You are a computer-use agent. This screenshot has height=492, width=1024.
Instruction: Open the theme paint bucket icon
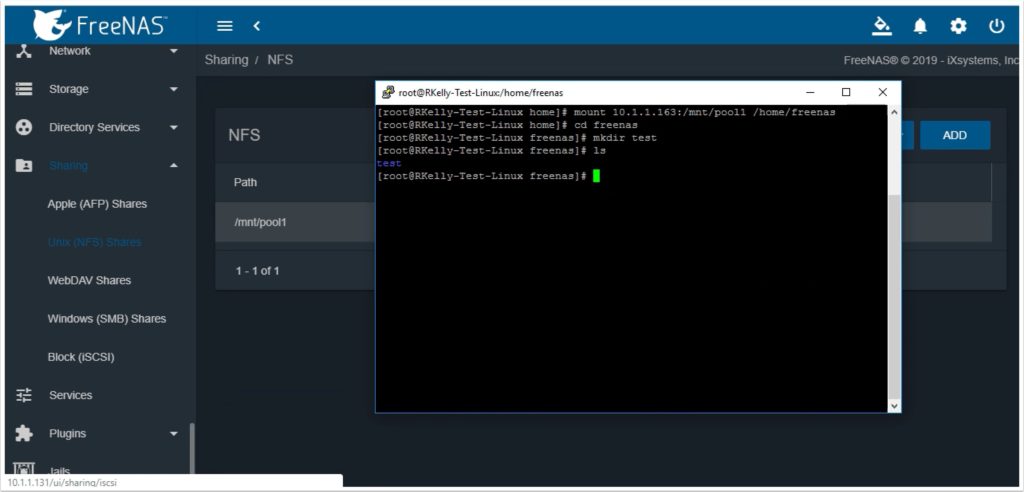click(x=881, y=25)
